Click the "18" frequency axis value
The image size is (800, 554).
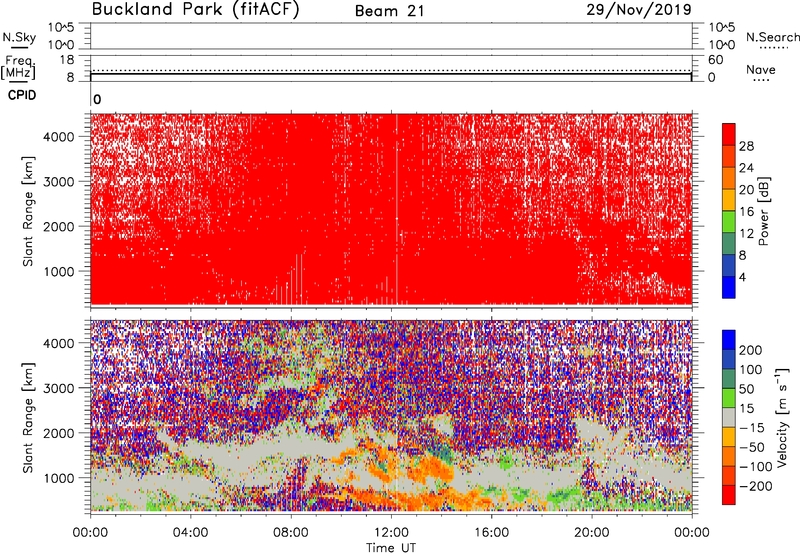tap(67, 60)
